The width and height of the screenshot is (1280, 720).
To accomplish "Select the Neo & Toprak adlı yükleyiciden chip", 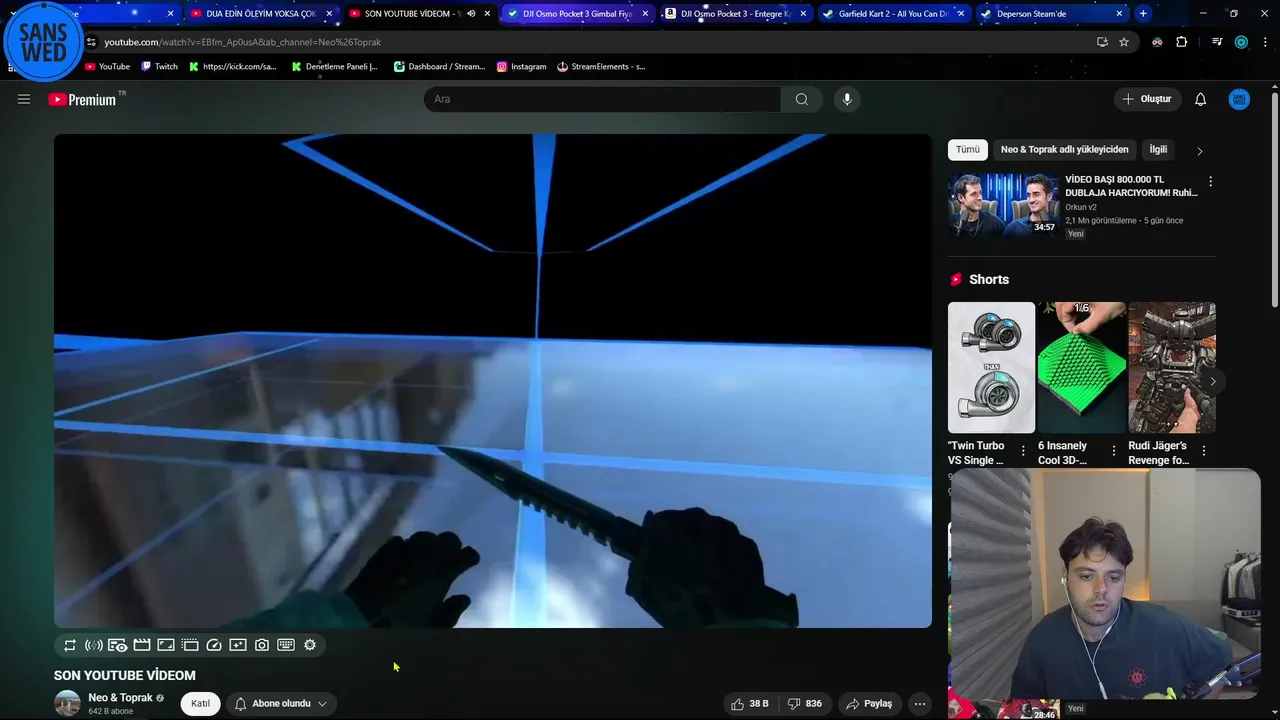I will tap(1064, 150).
